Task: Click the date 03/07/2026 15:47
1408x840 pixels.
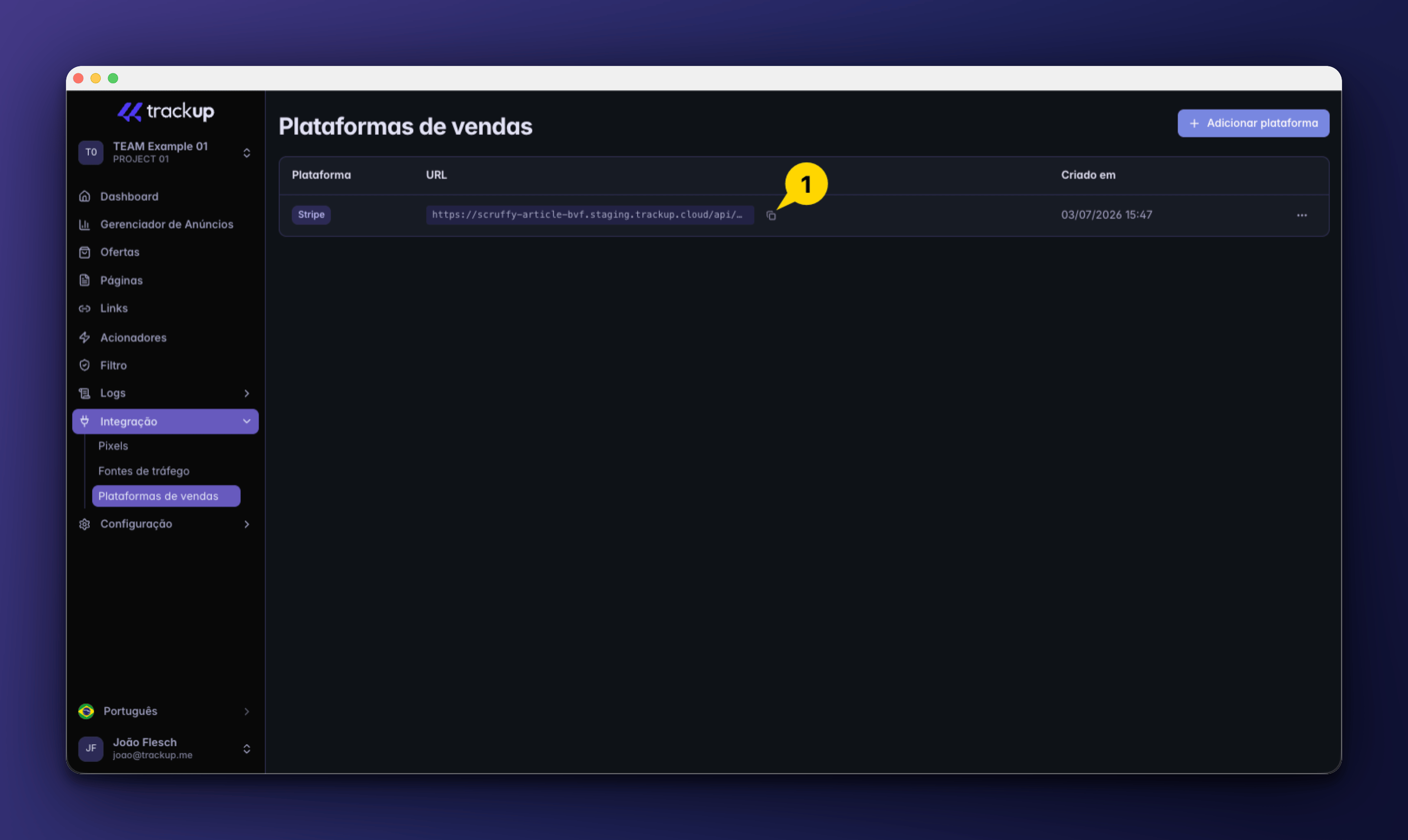Action: 1106,215
